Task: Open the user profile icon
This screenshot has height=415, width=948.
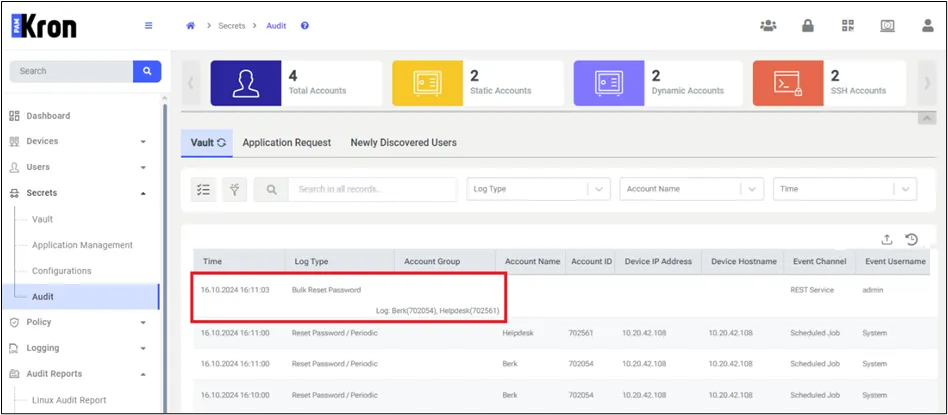Action: coord(927,25)
